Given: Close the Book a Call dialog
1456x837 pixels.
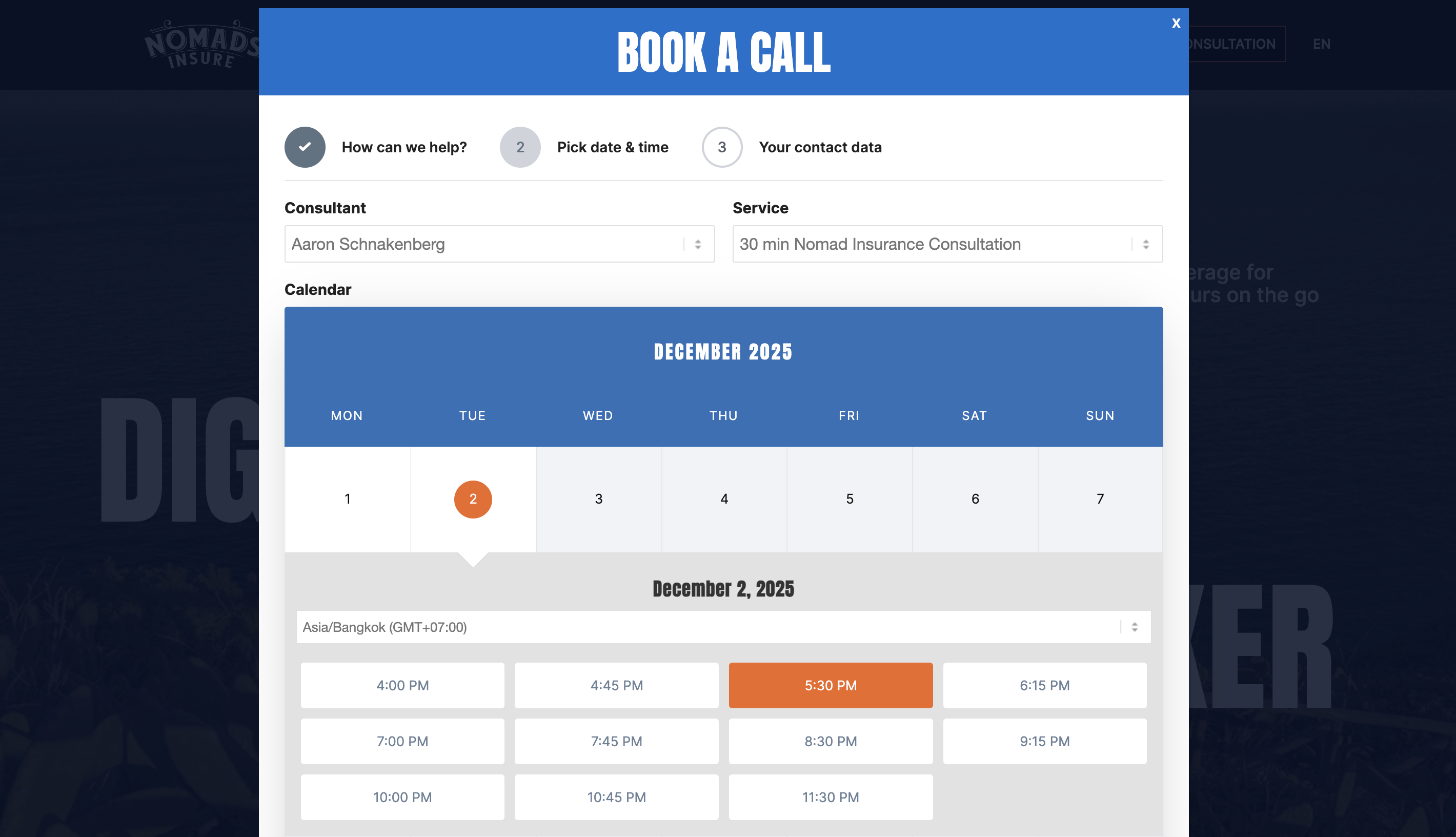Looking at the screenshot, I should tap(1176, 23).
